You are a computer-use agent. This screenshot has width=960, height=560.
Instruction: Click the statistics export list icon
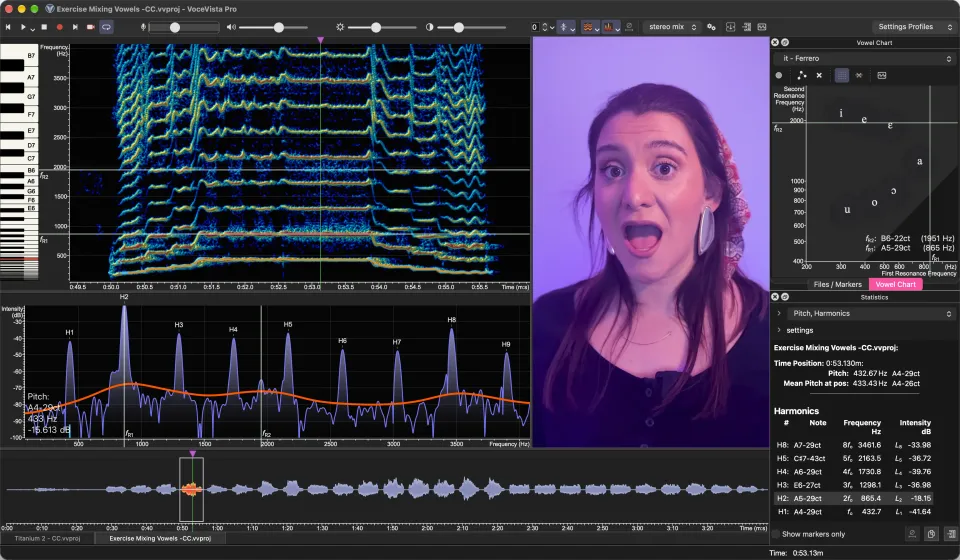[950, 534]
